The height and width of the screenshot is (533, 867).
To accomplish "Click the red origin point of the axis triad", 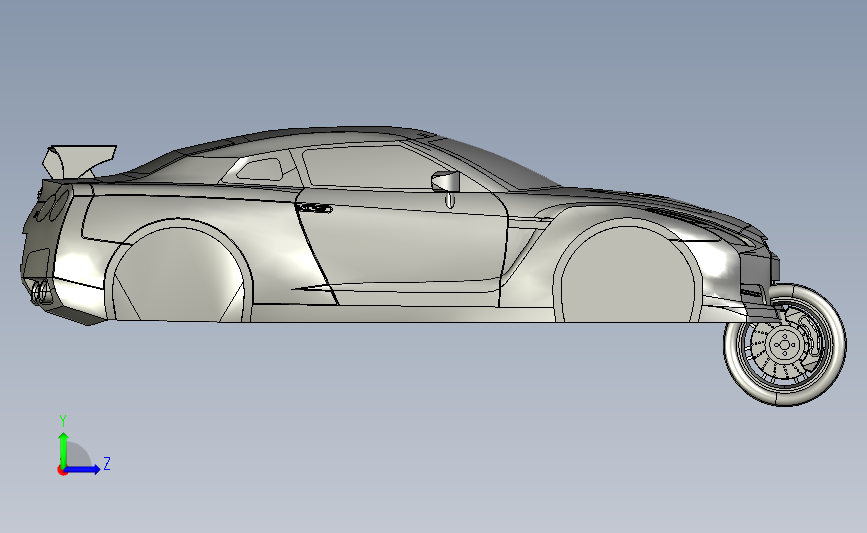I will [x=62, y=471].
